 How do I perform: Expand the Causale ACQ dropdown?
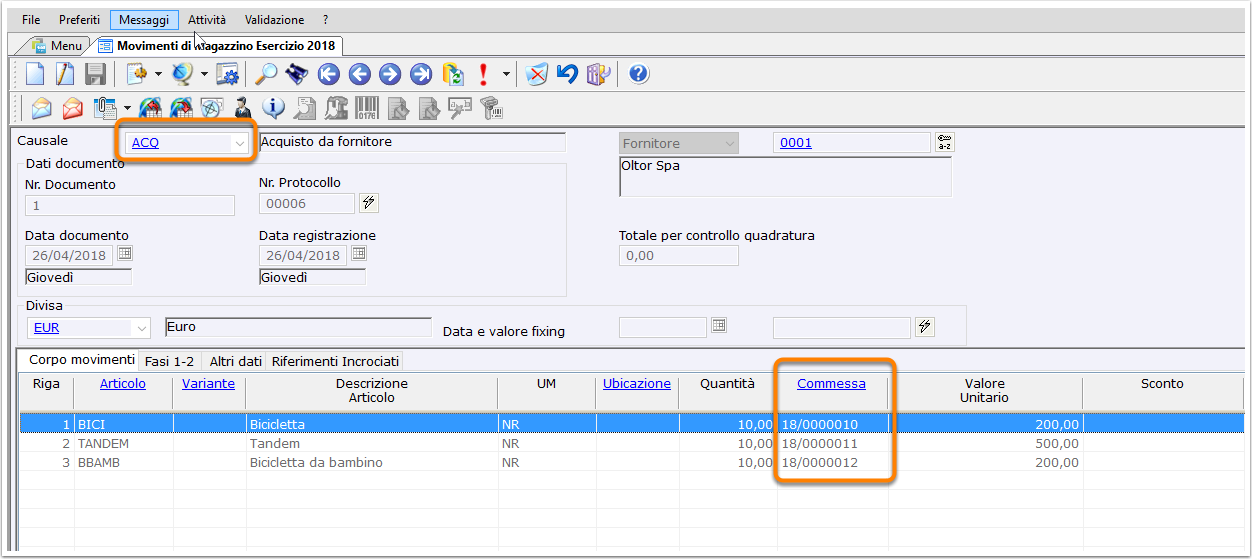click(239, 143)
